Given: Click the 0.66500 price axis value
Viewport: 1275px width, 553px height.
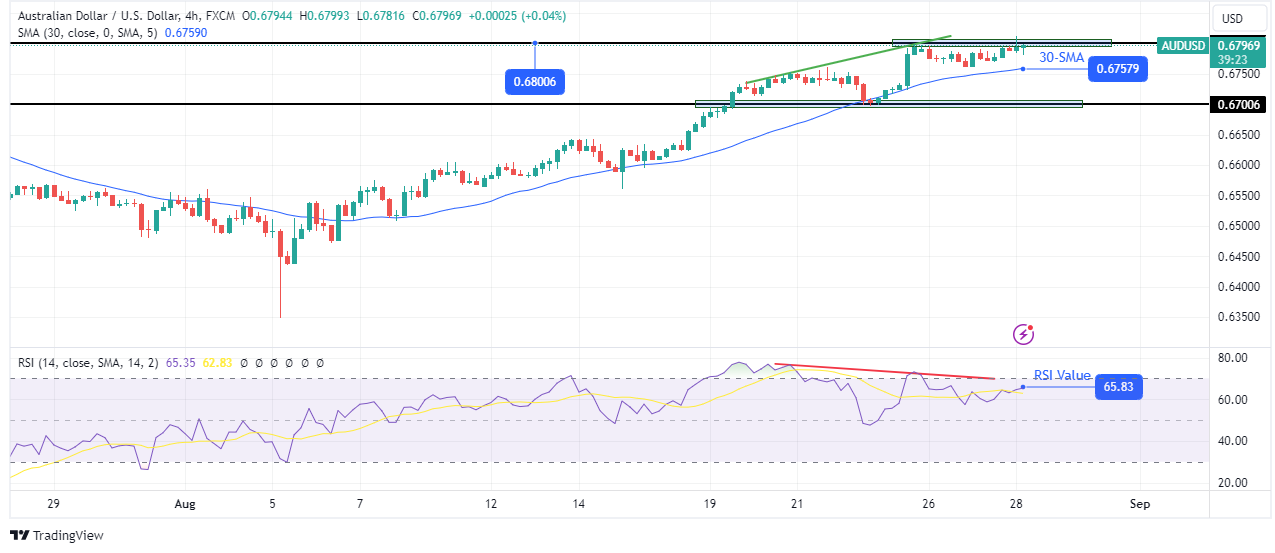Looking at the screenshot, I should (x=1237, y=134).
